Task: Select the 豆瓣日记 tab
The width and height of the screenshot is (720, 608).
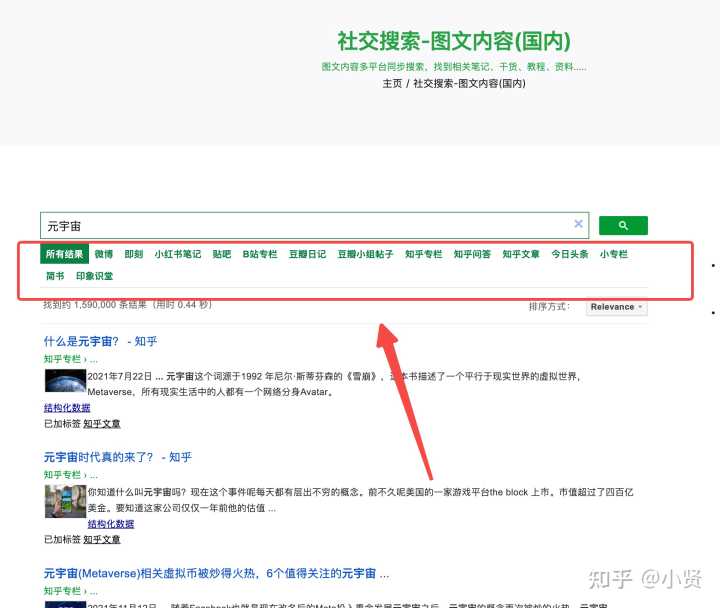Action: pos(307,254)
